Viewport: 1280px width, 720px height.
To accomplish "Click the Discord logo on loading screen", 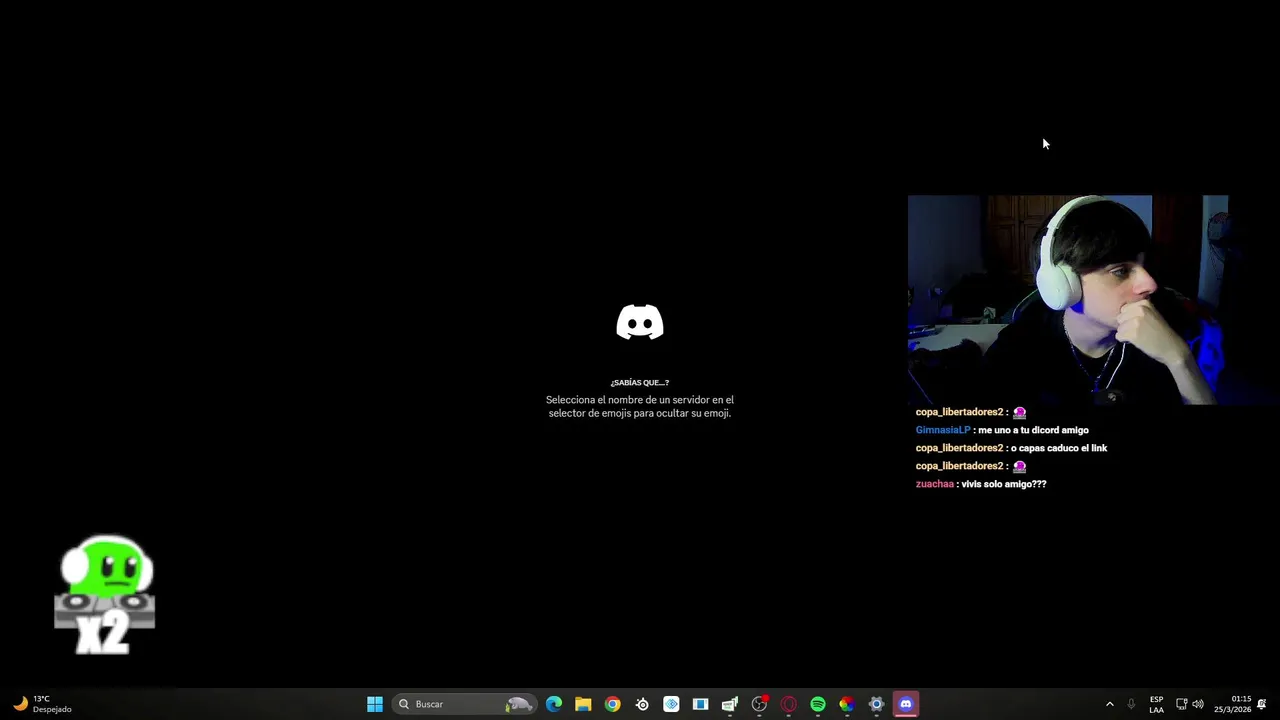I will tap(640, 323).
